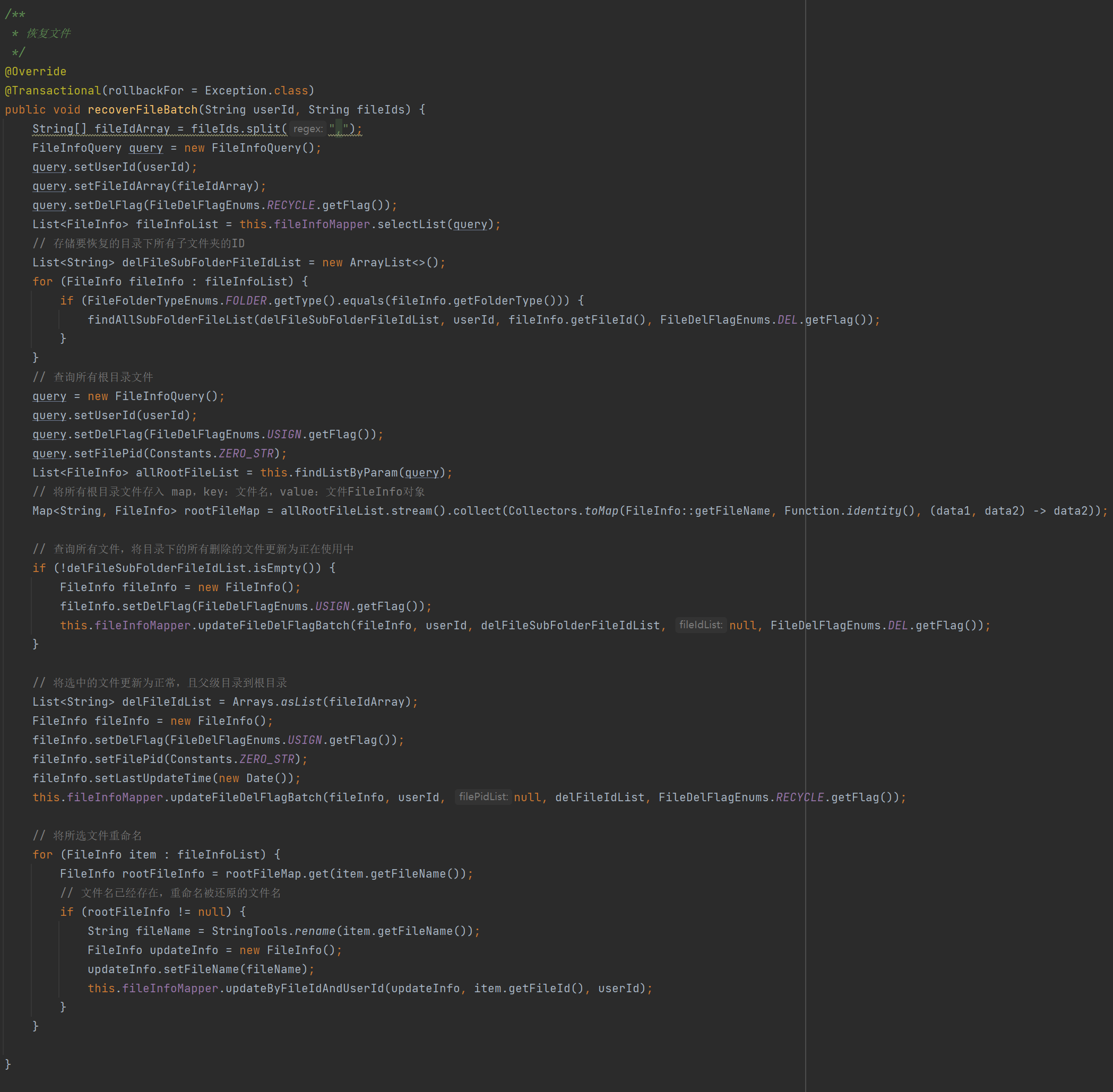Click the @Transactional annotation

click(x=53, y=91)
